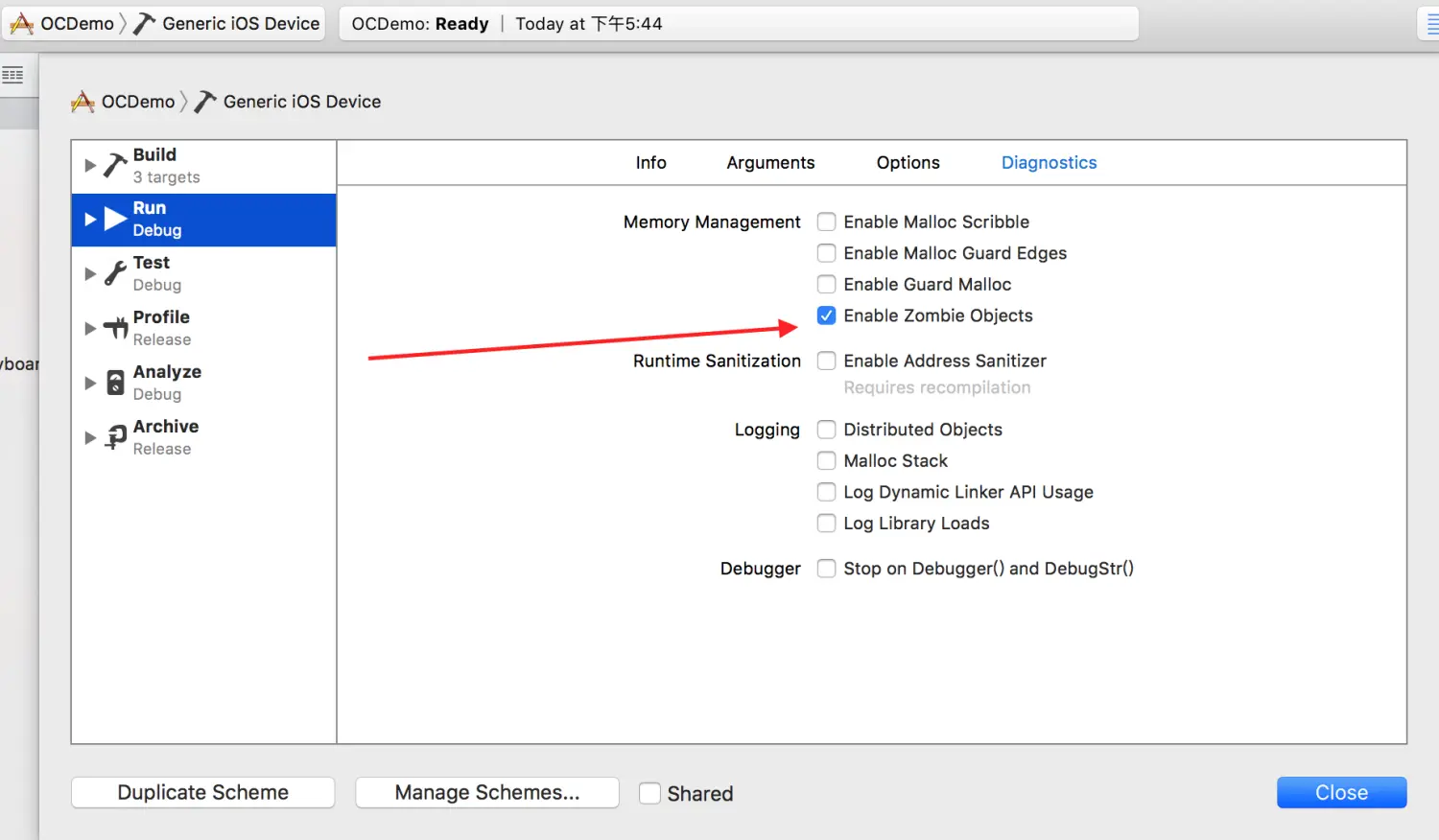Screen dimensions: 1439x840
Task: Click Today at 下午5:44 timestamp
Action: pos(589,24)
